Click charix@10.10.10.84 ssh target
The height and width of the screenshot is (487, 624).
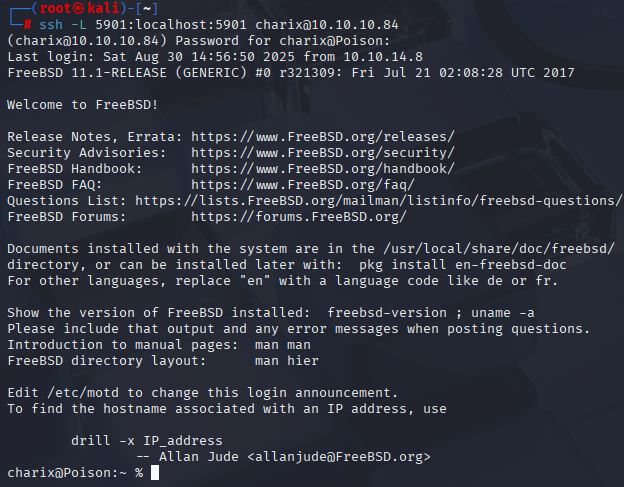pos(327,25)
